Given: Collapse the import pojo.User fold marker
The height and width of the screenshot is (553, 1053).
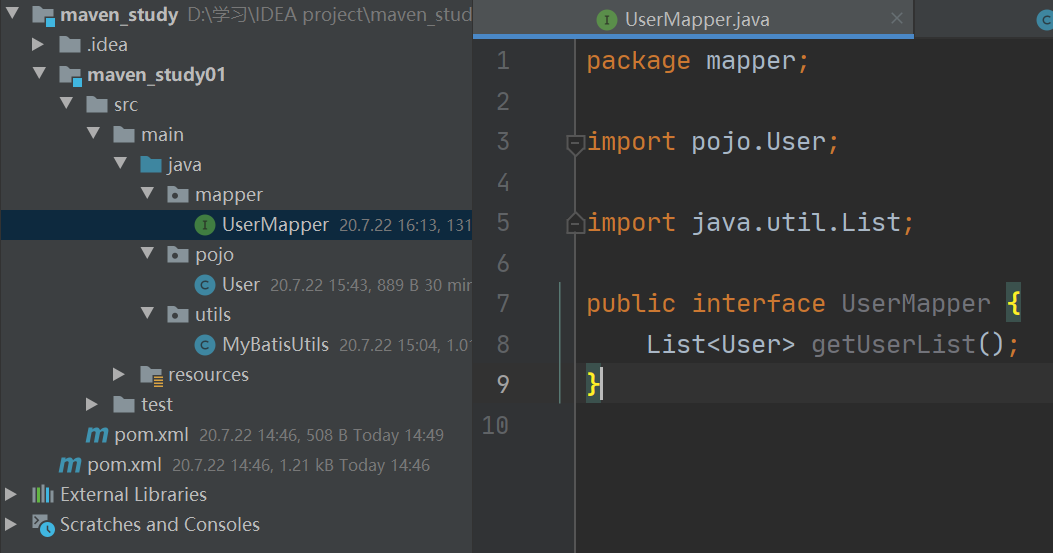Looking at the screenshot, I should [x=575, y=144].
